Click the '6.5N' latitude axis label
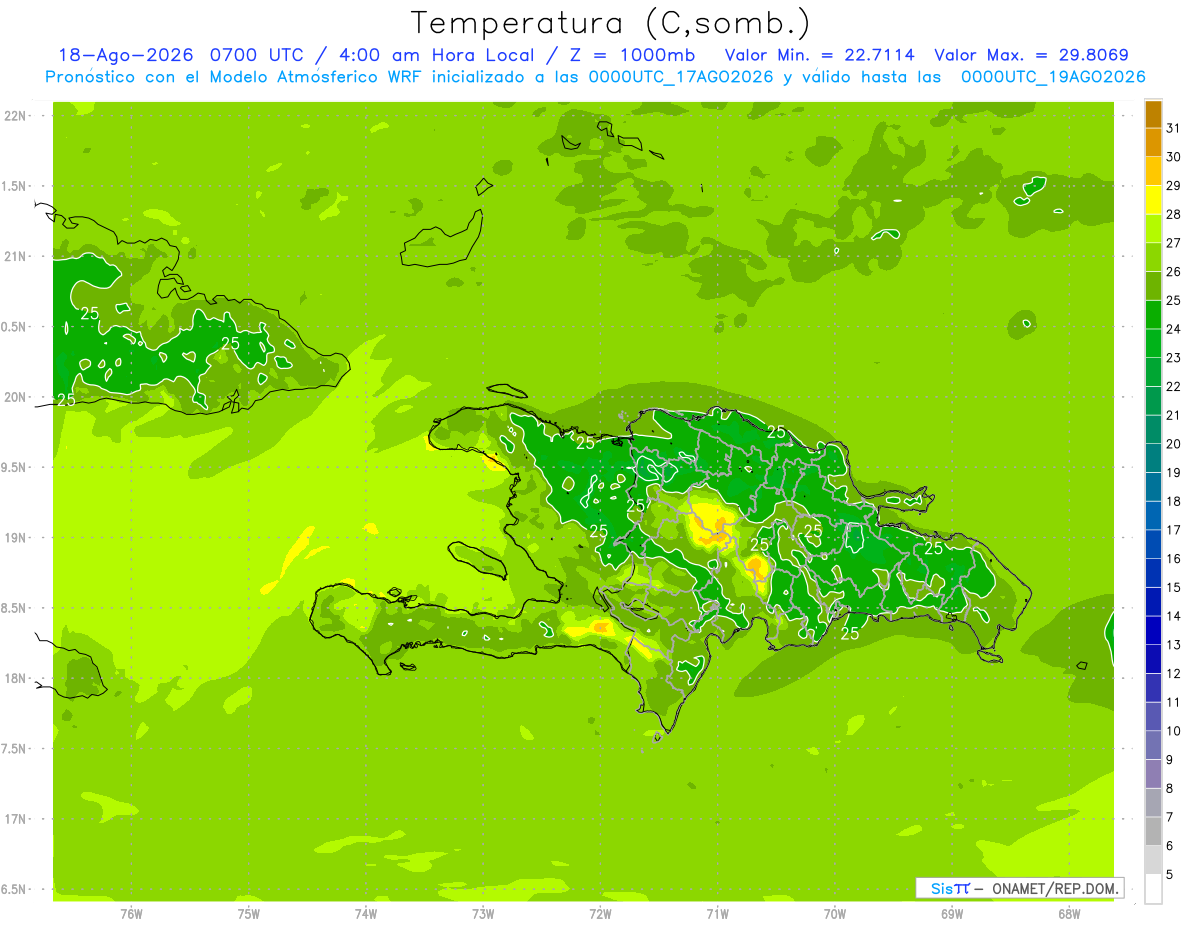 15,890
